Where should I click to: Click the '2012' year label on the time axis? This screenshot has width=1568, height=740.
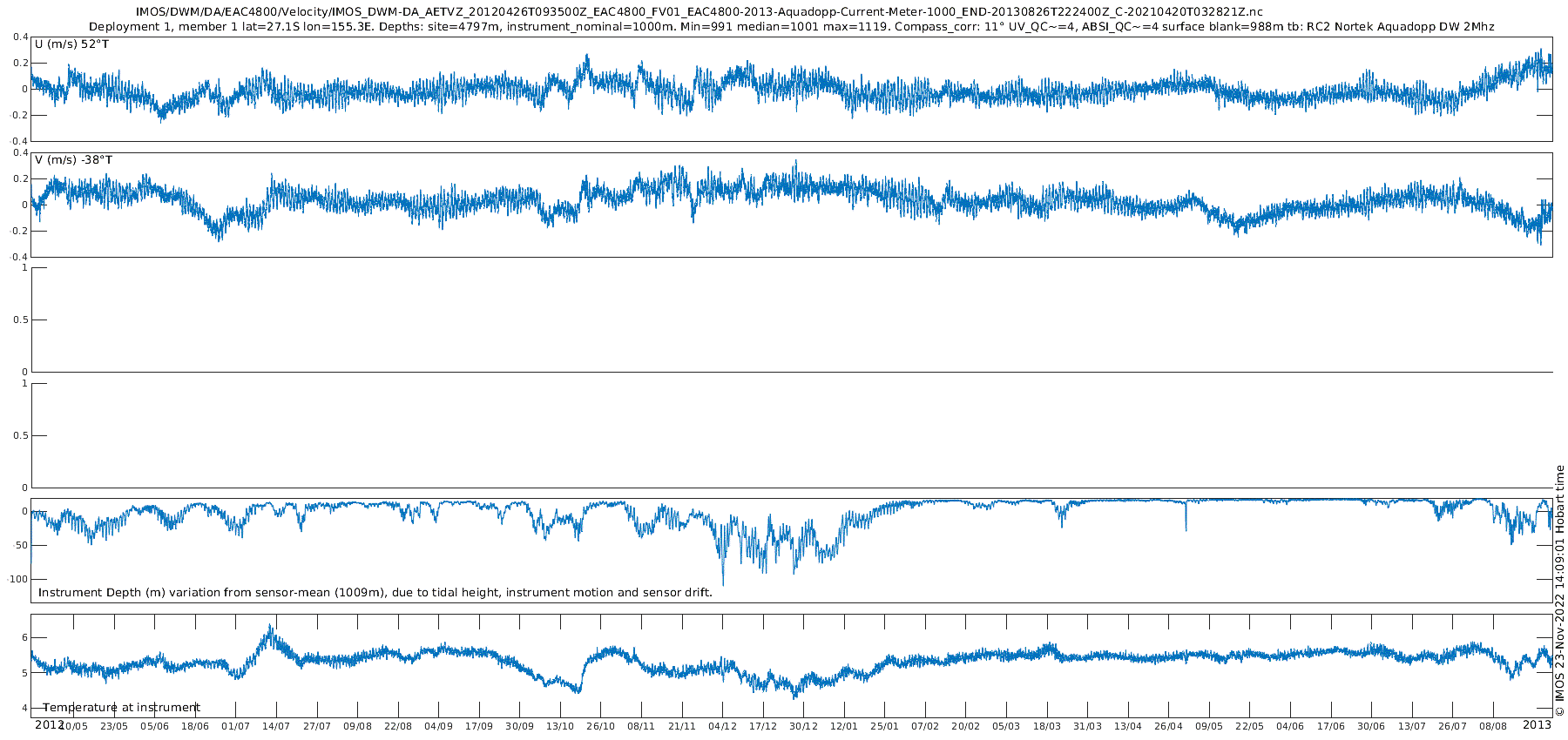point(49,724)
